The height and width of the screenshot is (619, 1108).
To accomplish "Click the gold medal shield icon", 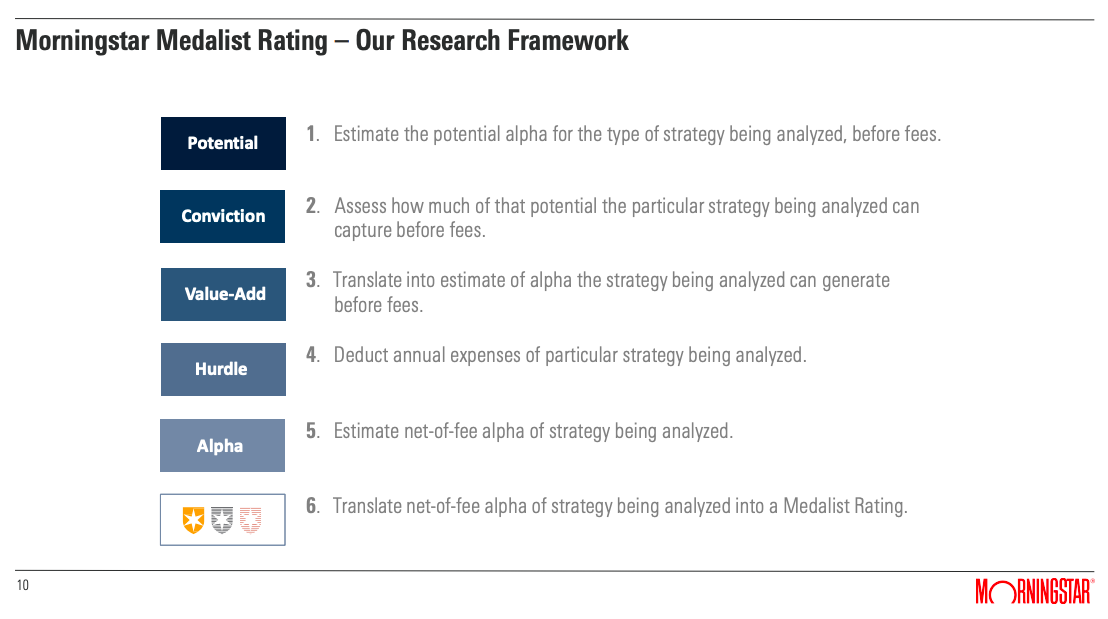I will coord(193,520).
